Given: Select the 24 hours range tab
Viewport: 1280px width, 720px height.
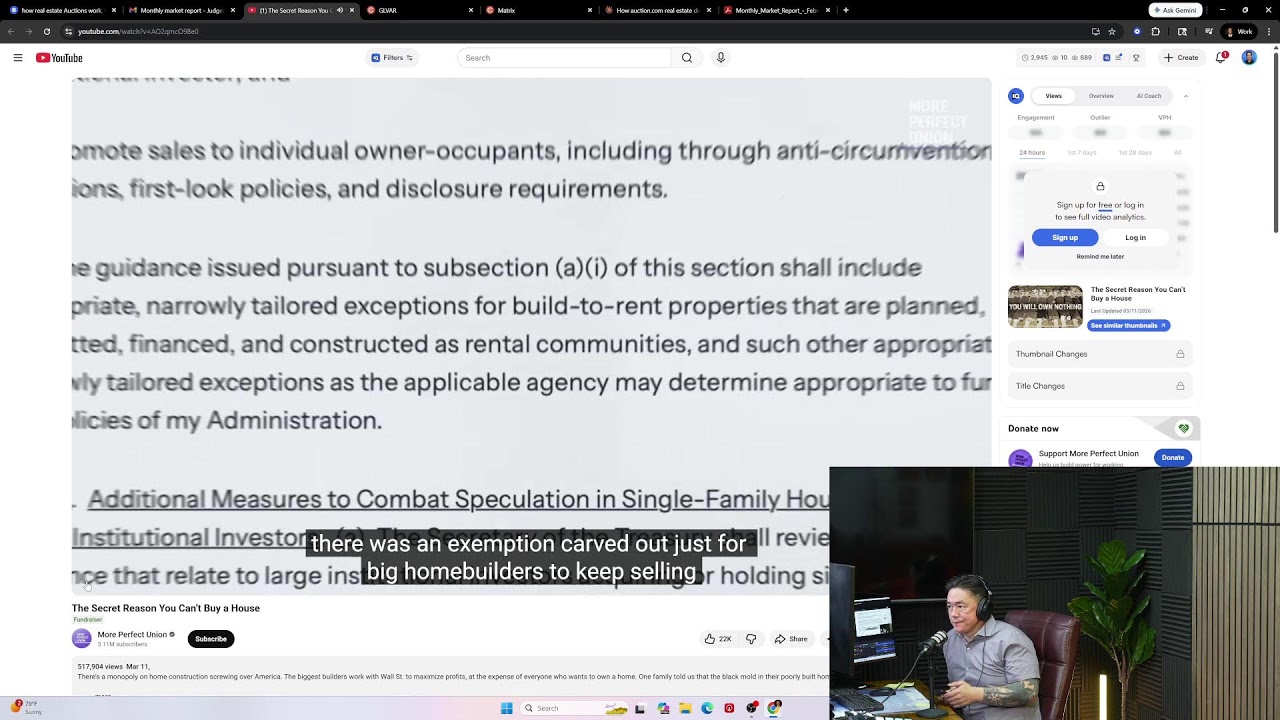Looking at the screenshot, I should [1032, 153].
